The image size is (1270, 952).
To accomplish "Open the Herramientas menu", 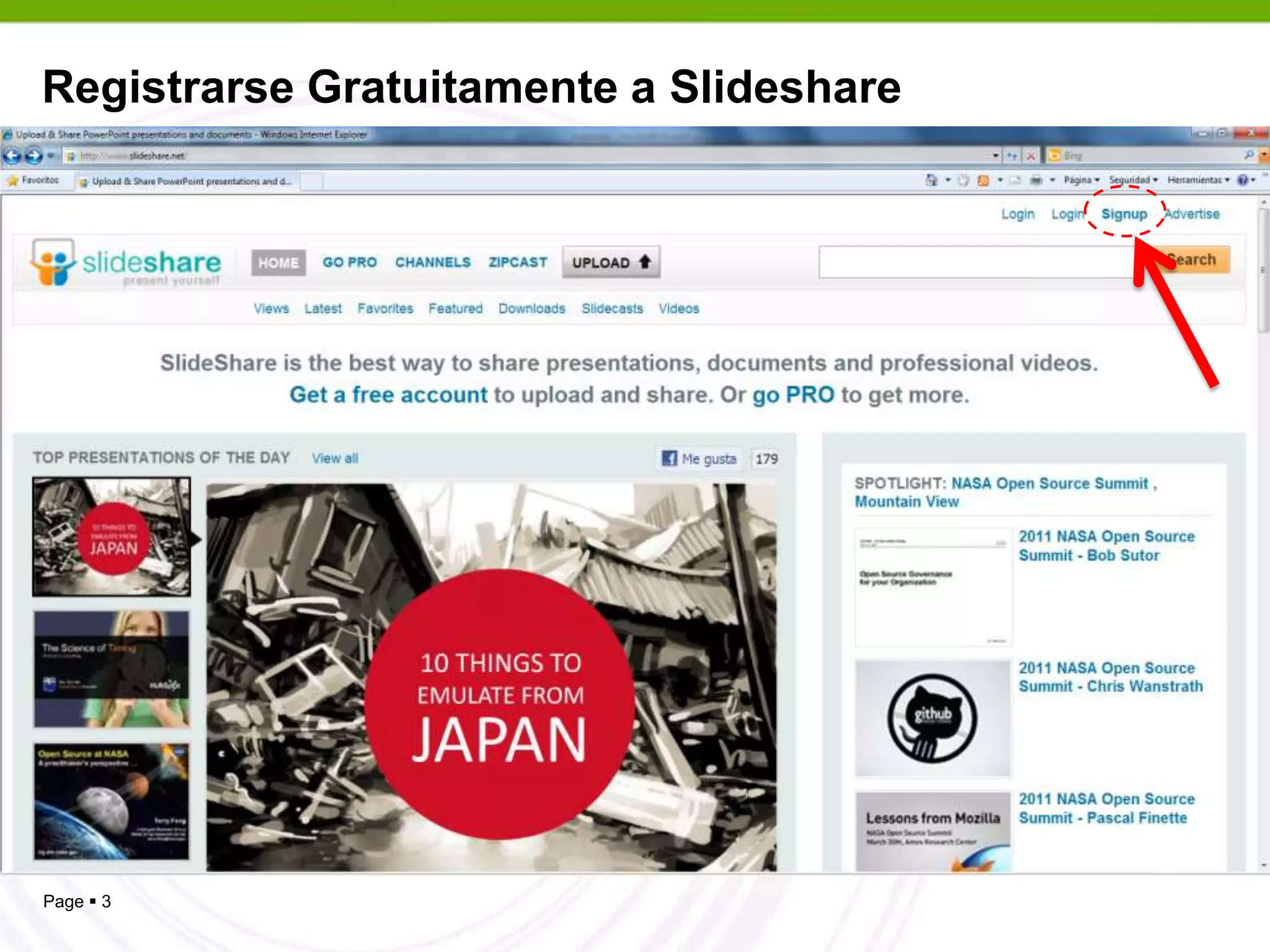I will coord(1198,180).
